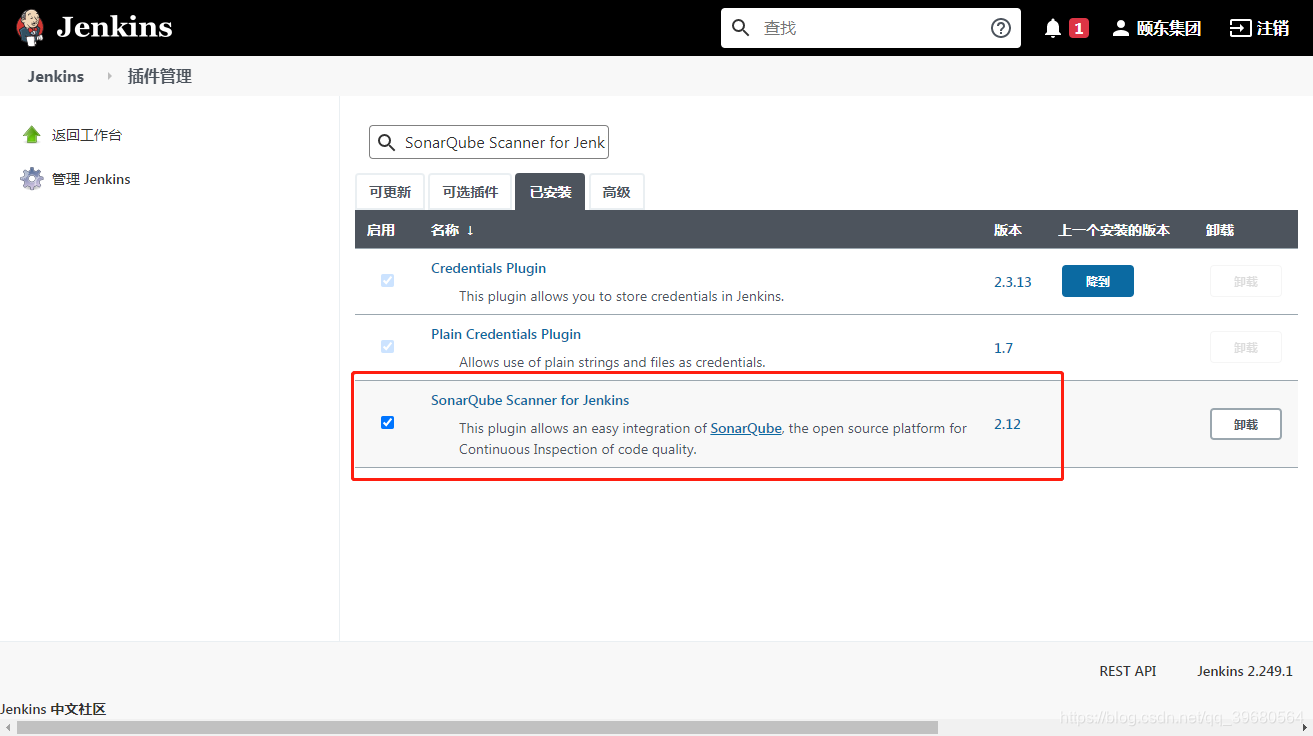Click breadcrumb separator arrow after Jenkins

click(x=109, y=76)
